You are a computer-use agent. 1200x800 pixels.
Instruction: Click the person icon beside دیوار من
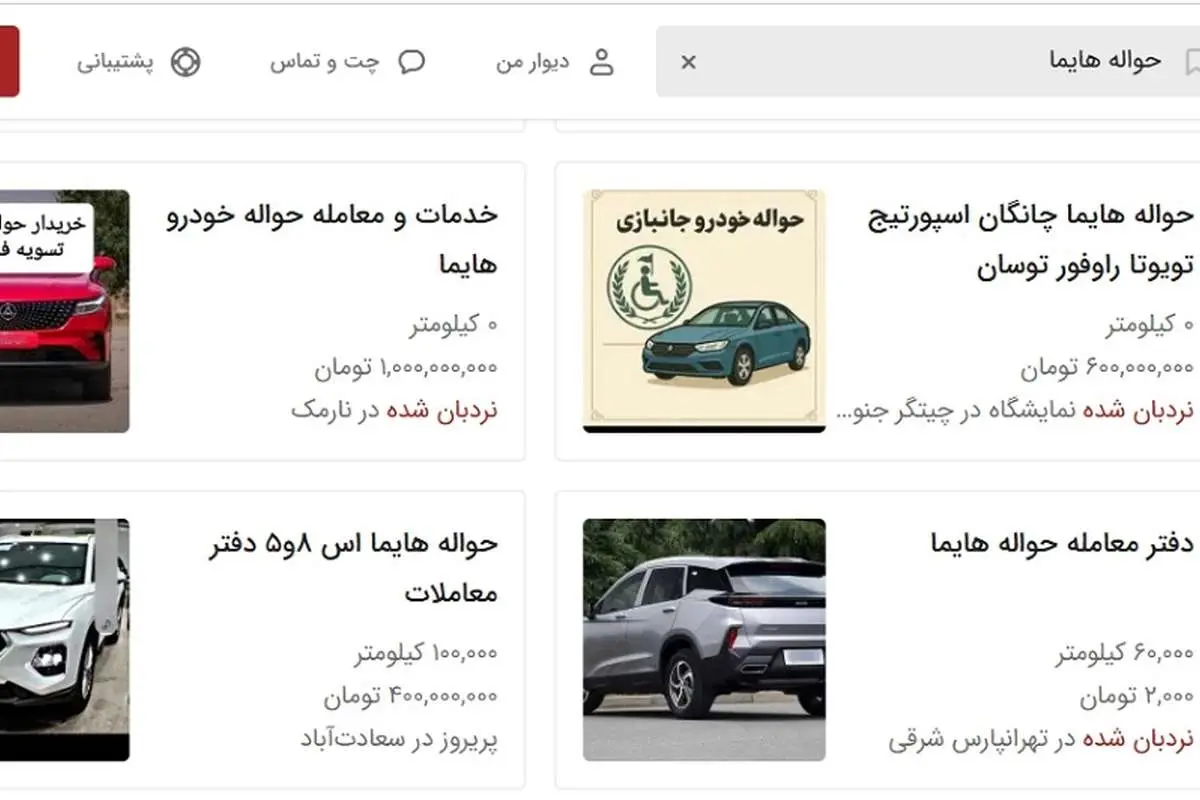tap(601, 62)
